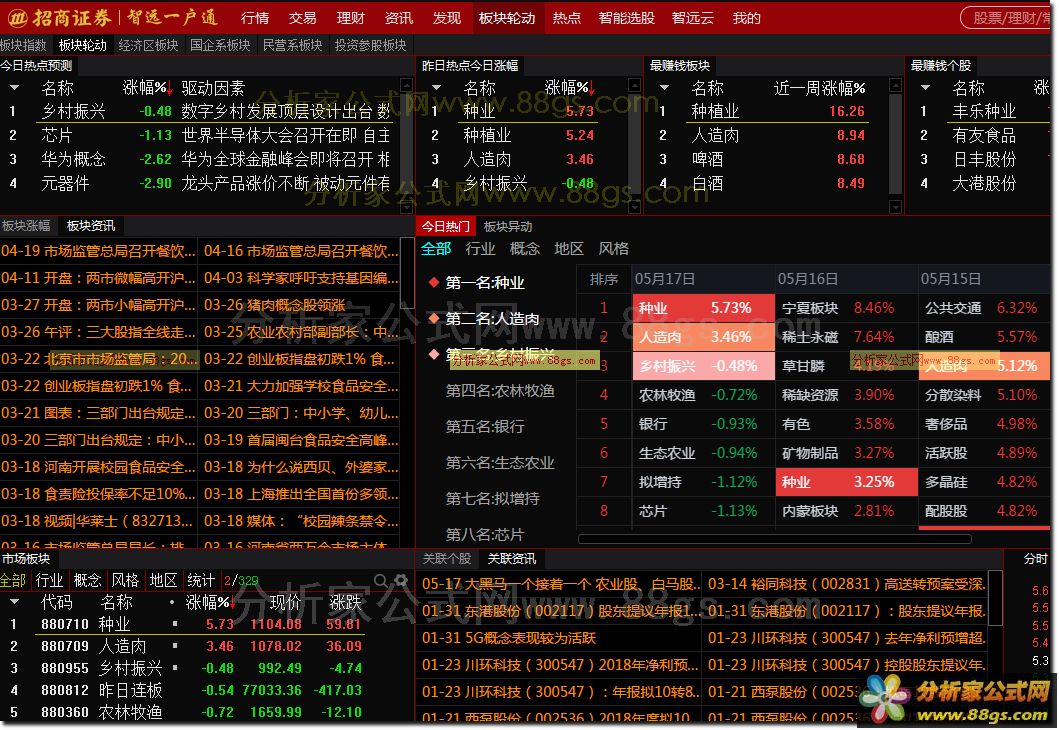The width and height of the screenshot is (1059, 730).
Task: Switch to the 国企系板块 tab
Action: (x=220, y=45)
